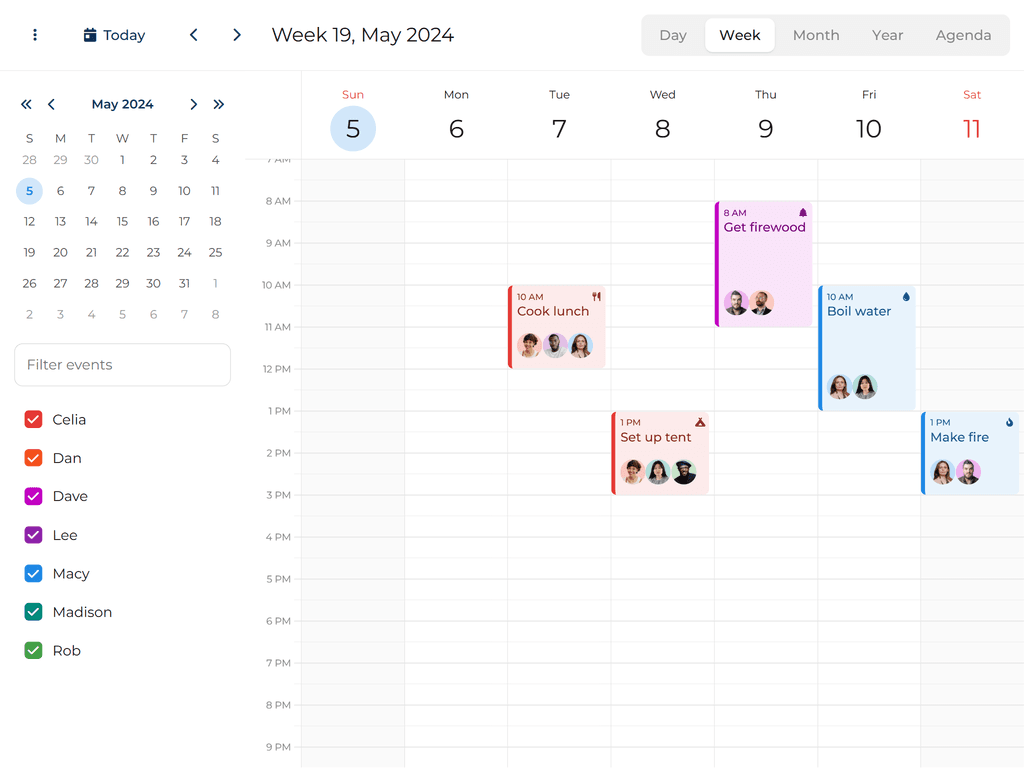The height and width of the screenshot is (768, 1024).
Task: Toggle the magenta Dave calendar color box
Action: tap(33, 497)
